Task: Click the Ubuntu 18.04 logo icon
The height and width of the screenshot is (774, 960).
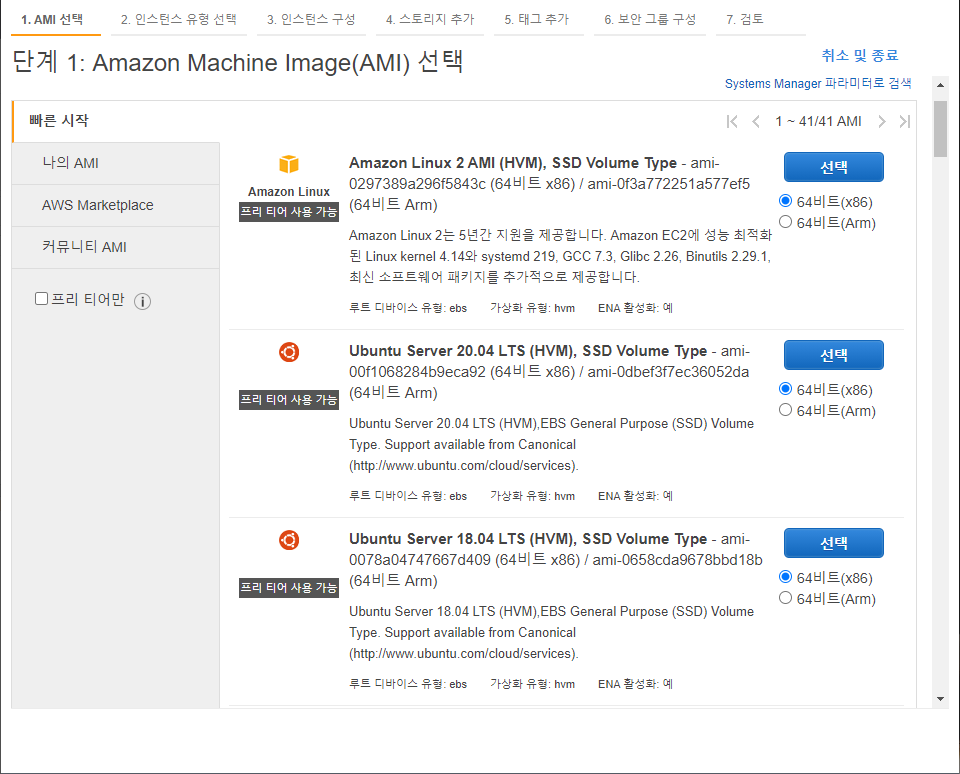Action: 289,540
